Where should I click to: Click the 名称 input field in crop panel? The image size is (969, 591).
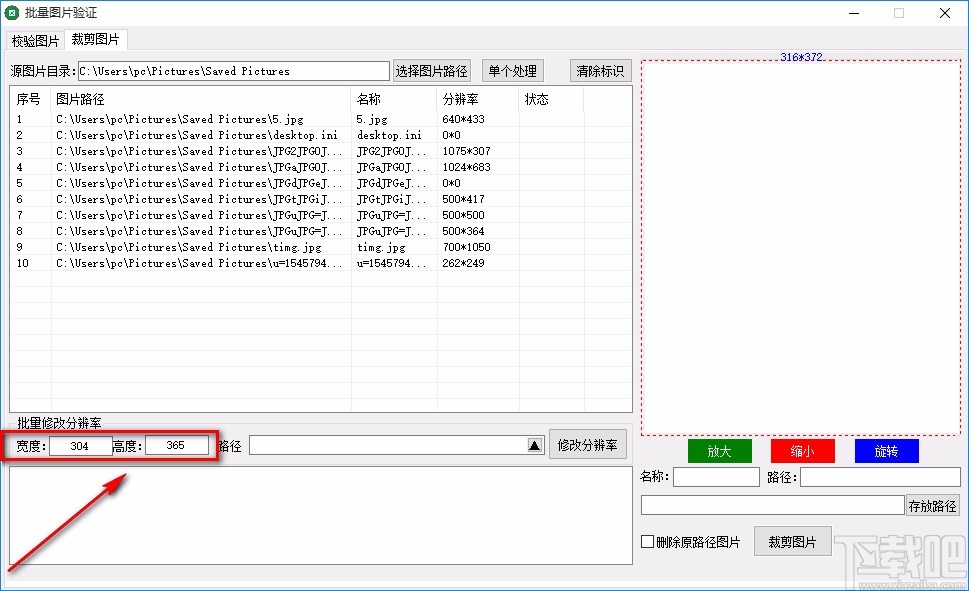click(716, 477)
